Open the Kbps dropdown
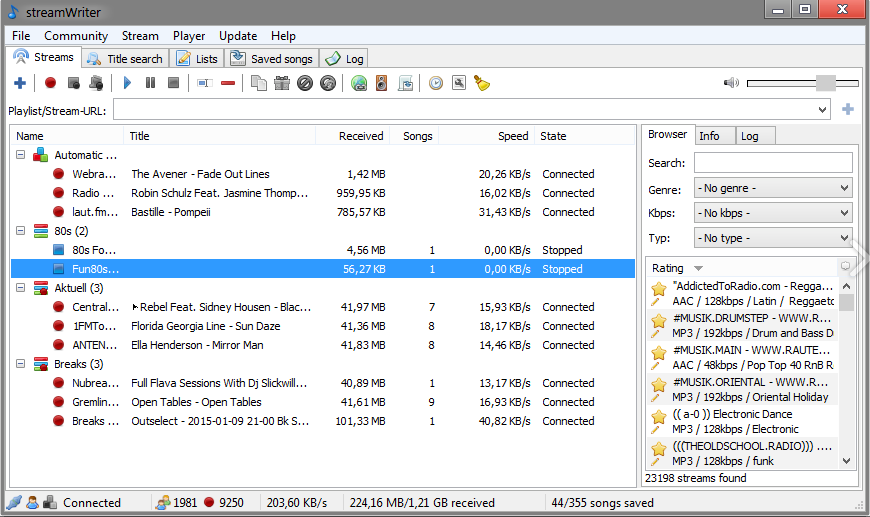Viewport: 870px width, 517px height. click(773, 213)
